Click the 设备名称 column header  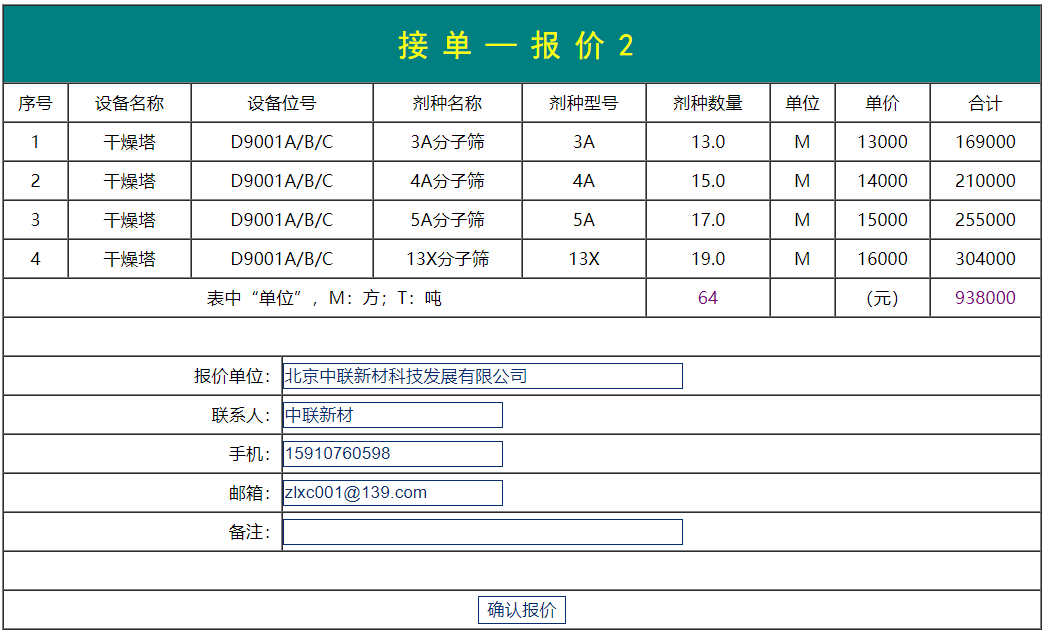pos(129,103)
